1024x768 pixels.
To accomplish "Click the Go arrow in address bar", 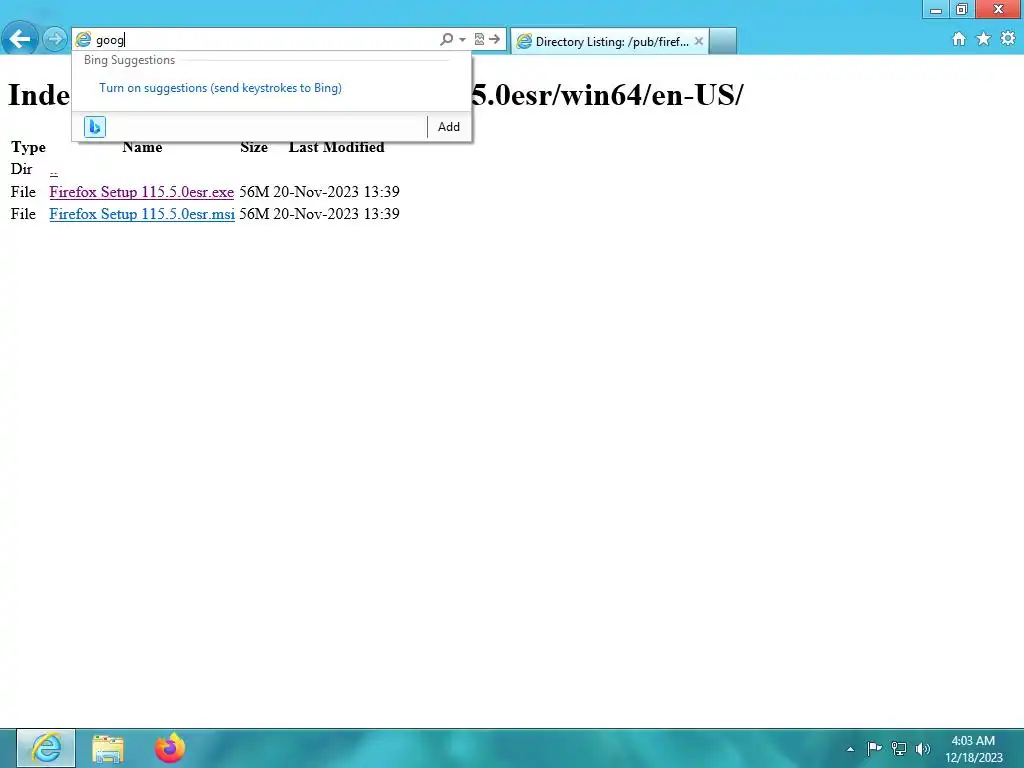I will (x=494, y=39).
